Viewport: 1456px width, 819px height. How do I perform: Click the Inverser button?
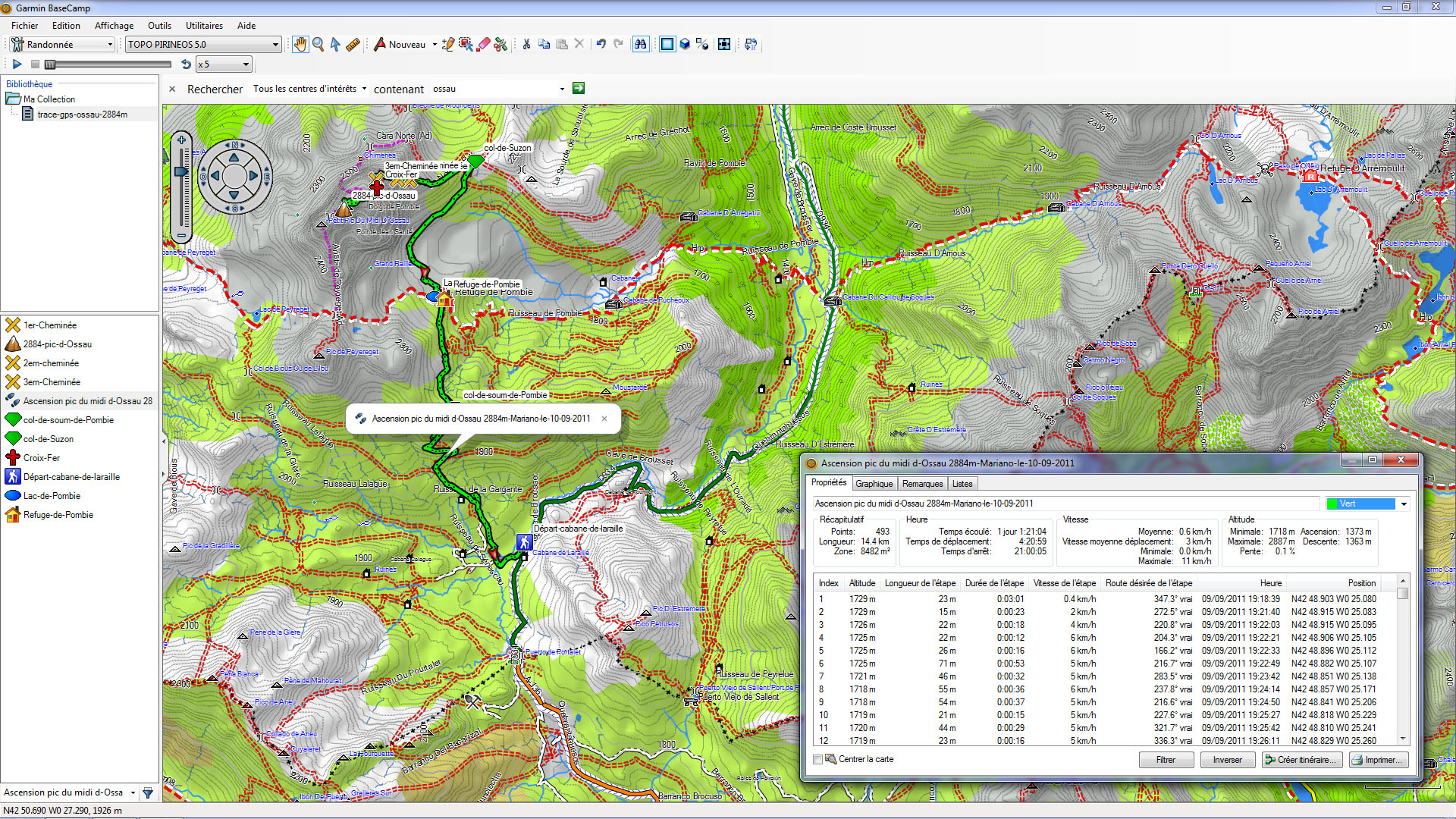[x=1228, y=760]
